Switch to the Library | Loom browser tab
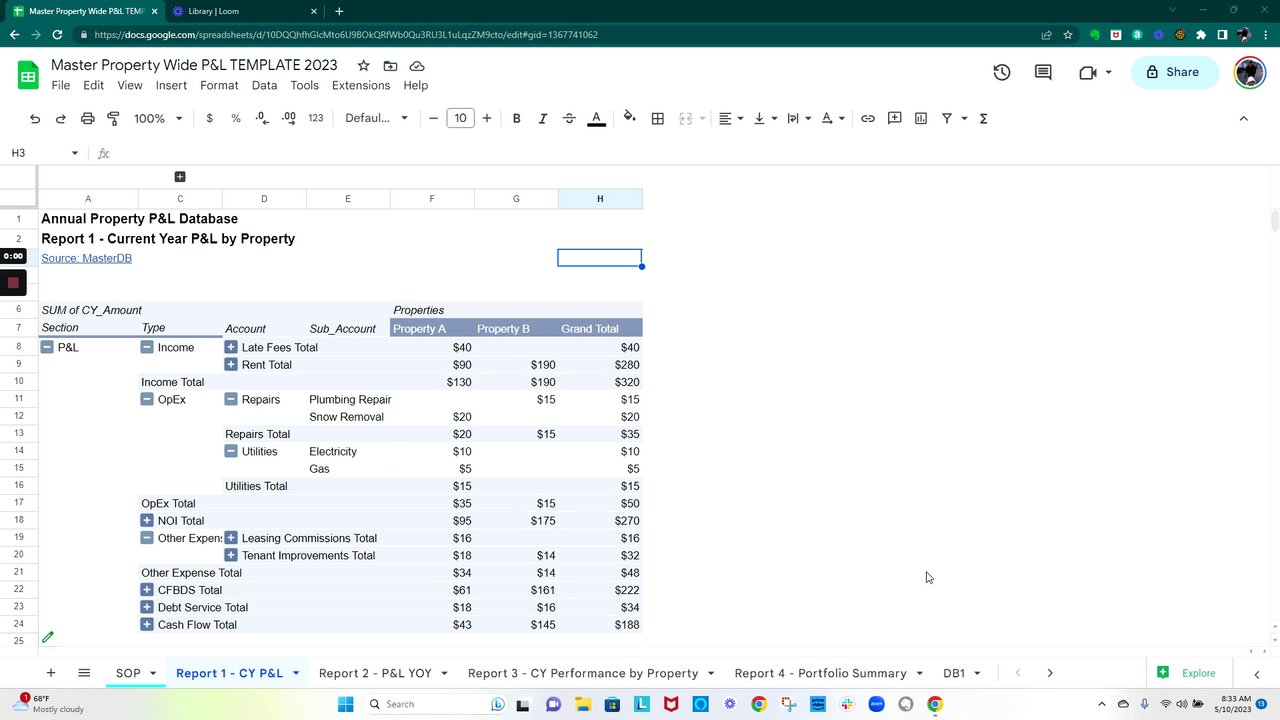 [243, 11]
